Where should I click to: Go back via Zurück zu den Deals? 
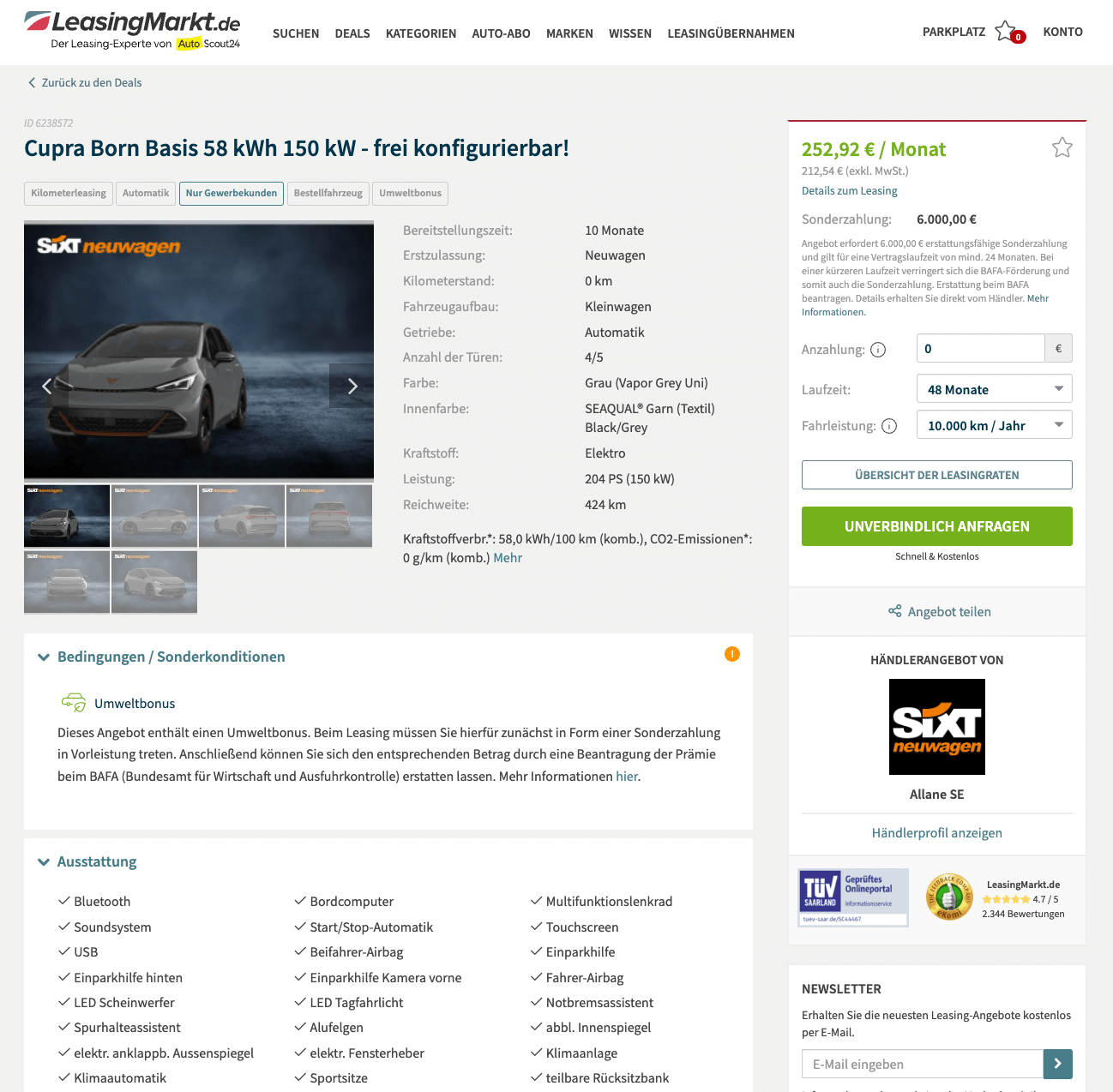[x=92, y=82]
